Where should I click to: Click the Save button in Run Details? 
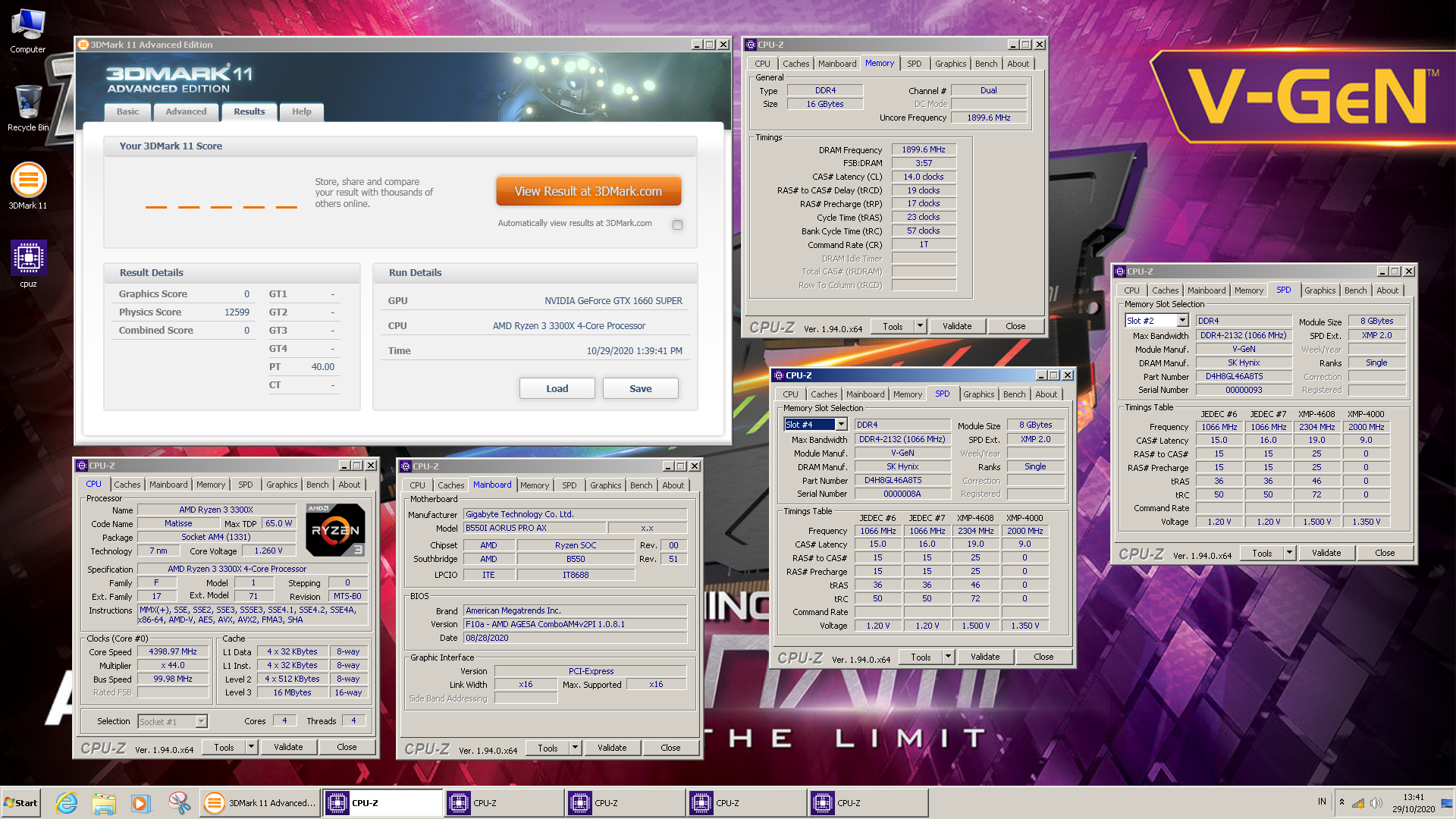pyautogui.click(x=641, y=388)
